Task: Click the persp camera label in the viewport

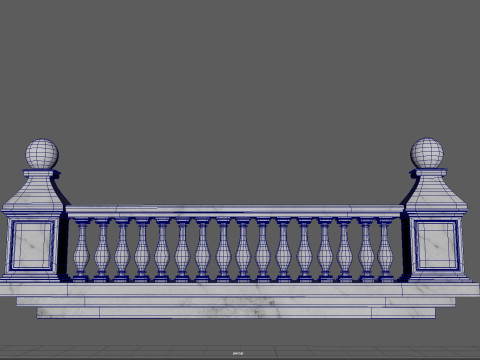Action: (x=238, y=353)
